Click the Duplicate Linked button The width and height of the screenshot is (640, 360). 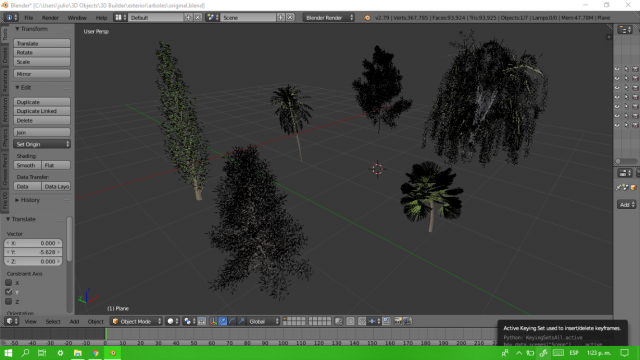point(42,111)
